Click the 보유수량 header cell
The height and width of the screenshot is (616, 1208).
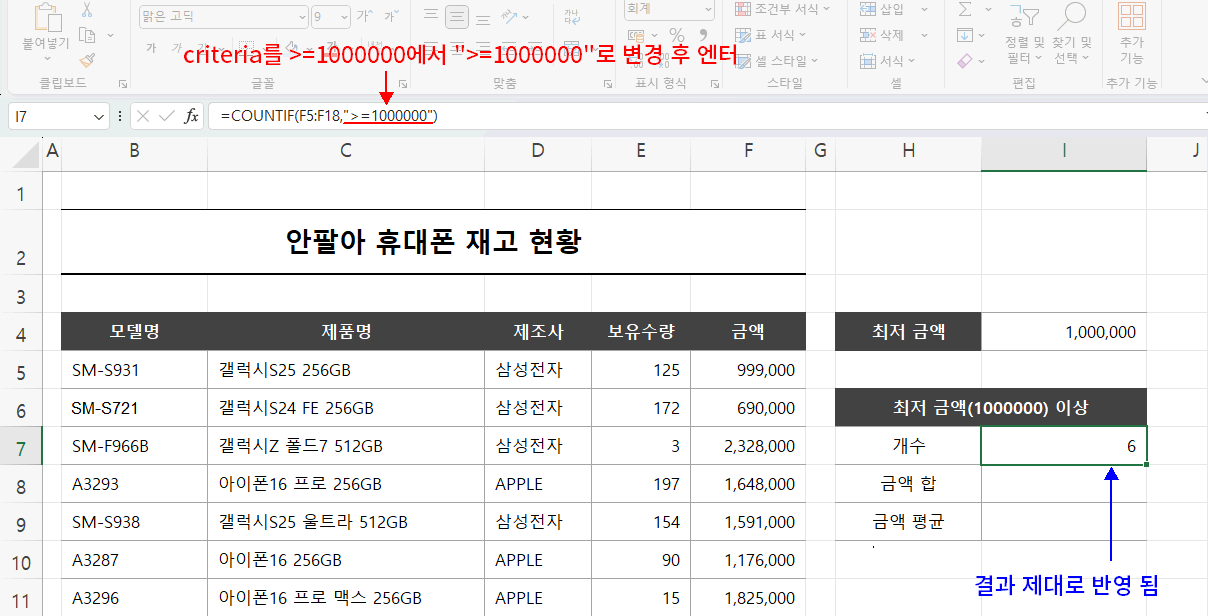click(x=641, y=332)
